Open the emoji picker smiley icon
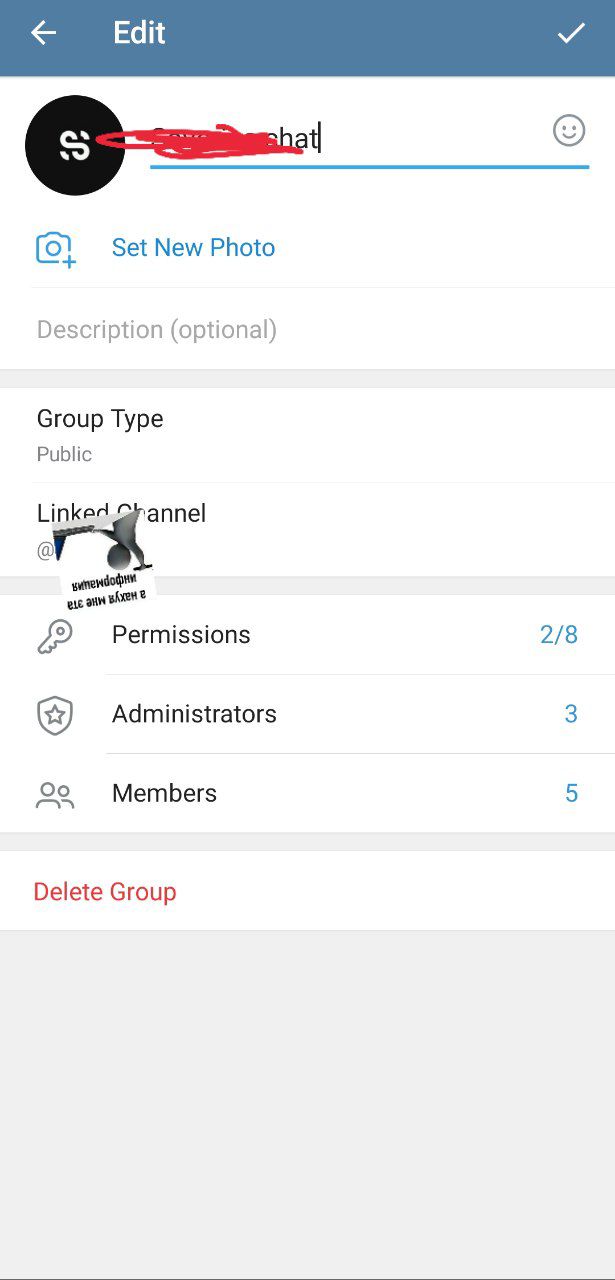615x1280 pixels. point(569,130)
